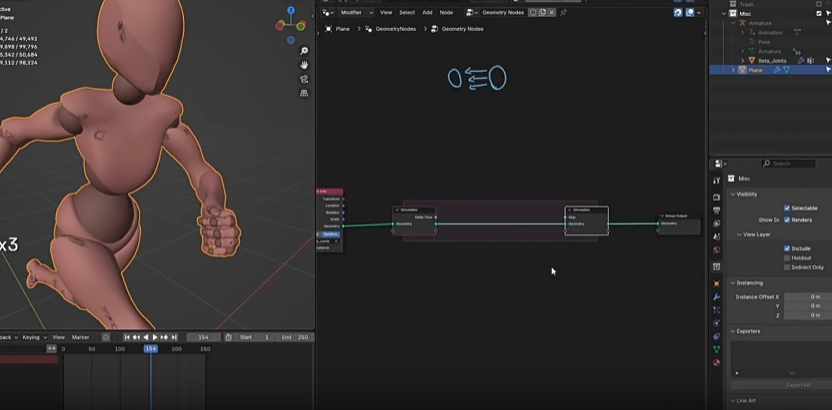Image resolution: width=832 pixels, height=410 pixels.
Task: Click the zoom magnifier viewport icon
Action: 304,51
